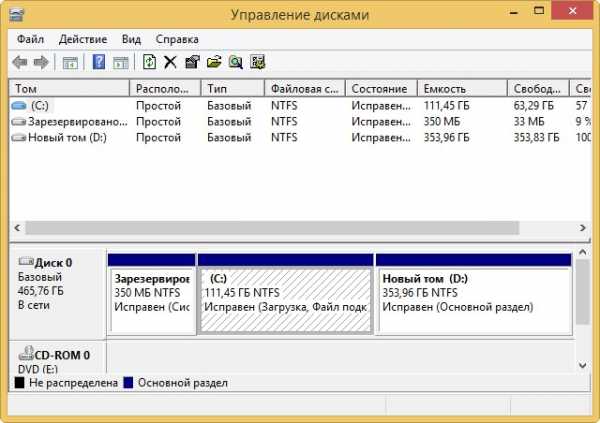600x423 pixels.
Task: Toggle the action pane toolbar icon
Action: [x=121, y=62]
